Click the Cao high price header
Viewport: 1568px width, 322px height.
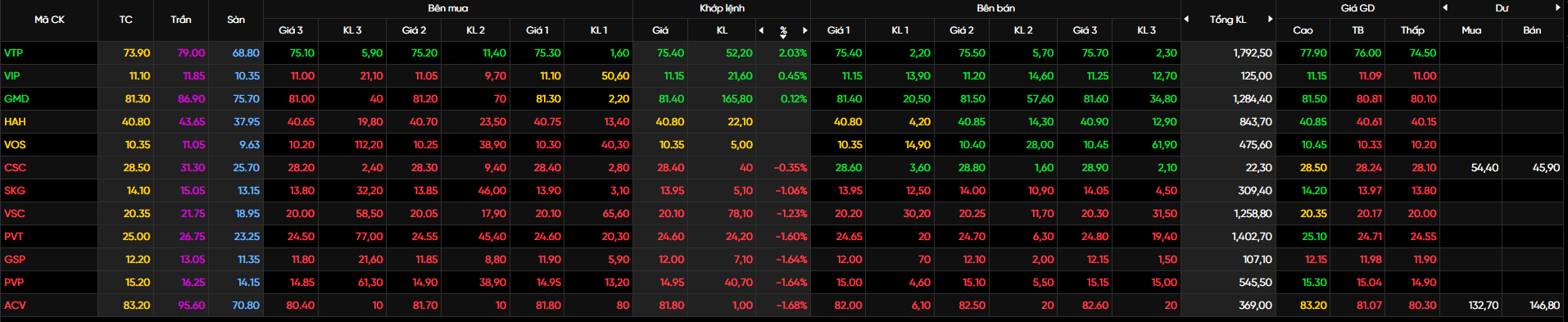point(1303,30)
